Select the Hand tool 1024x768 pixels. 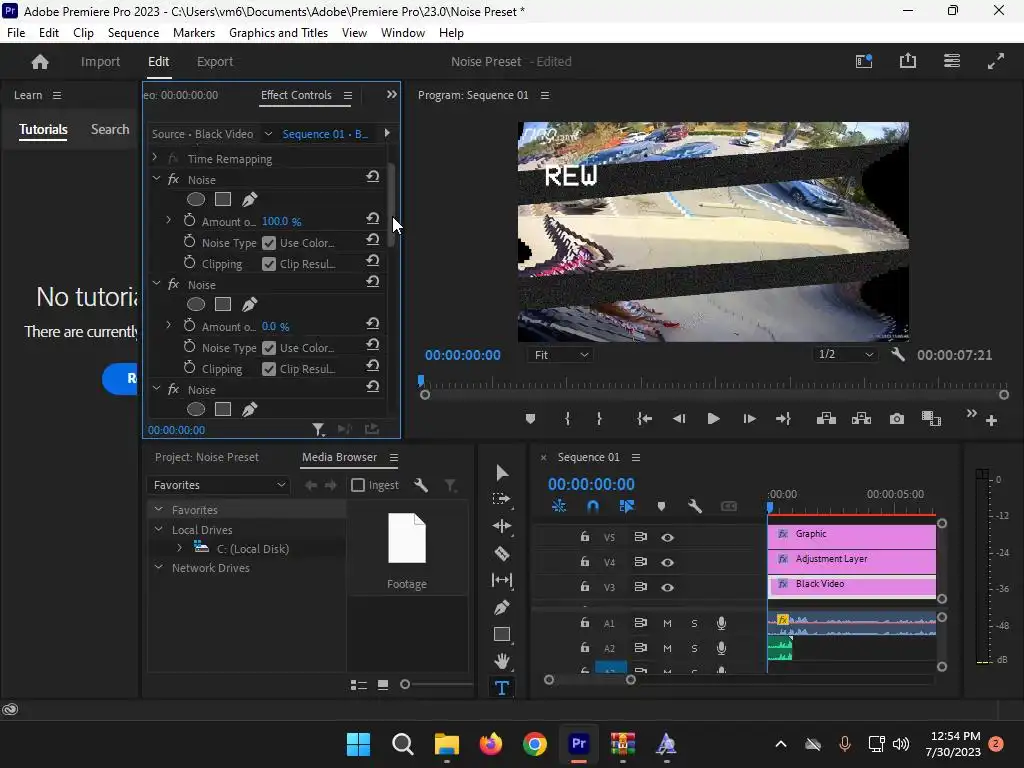[502, 661]
